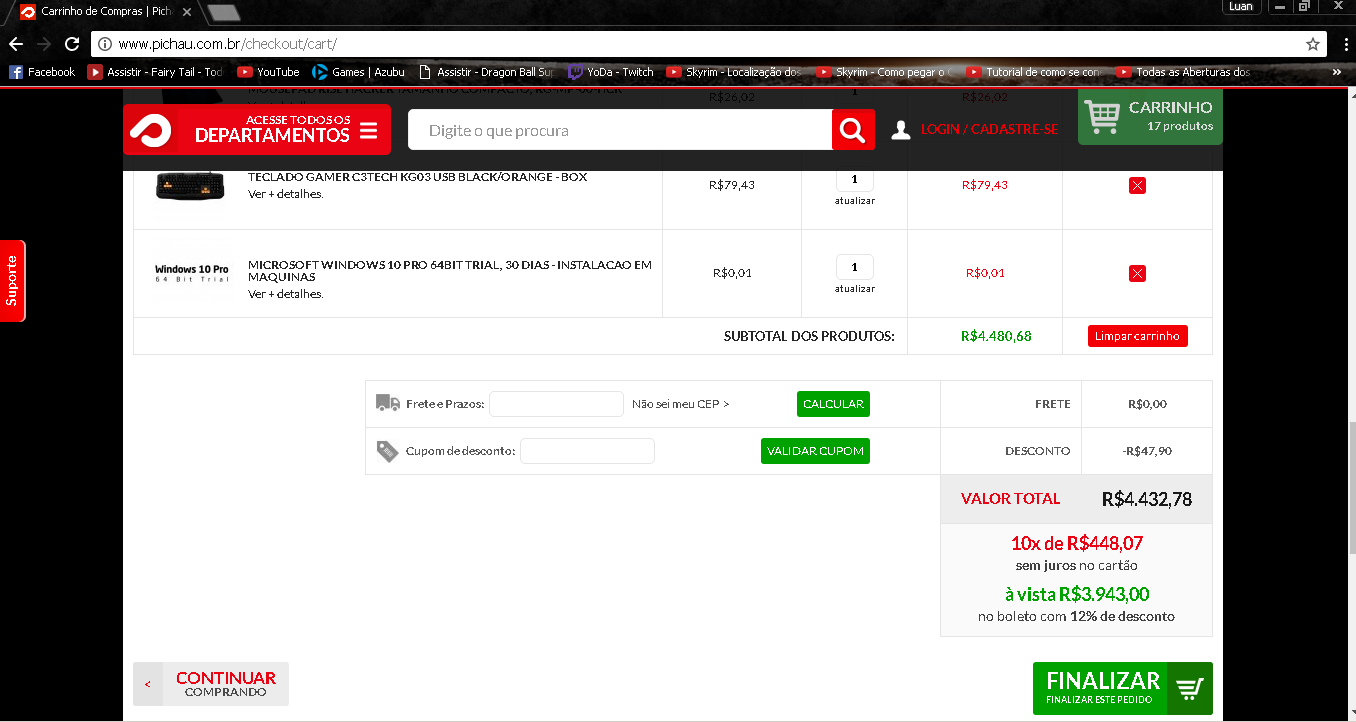Remove the Windows 10 Pro item

(x=1137, y=273)
